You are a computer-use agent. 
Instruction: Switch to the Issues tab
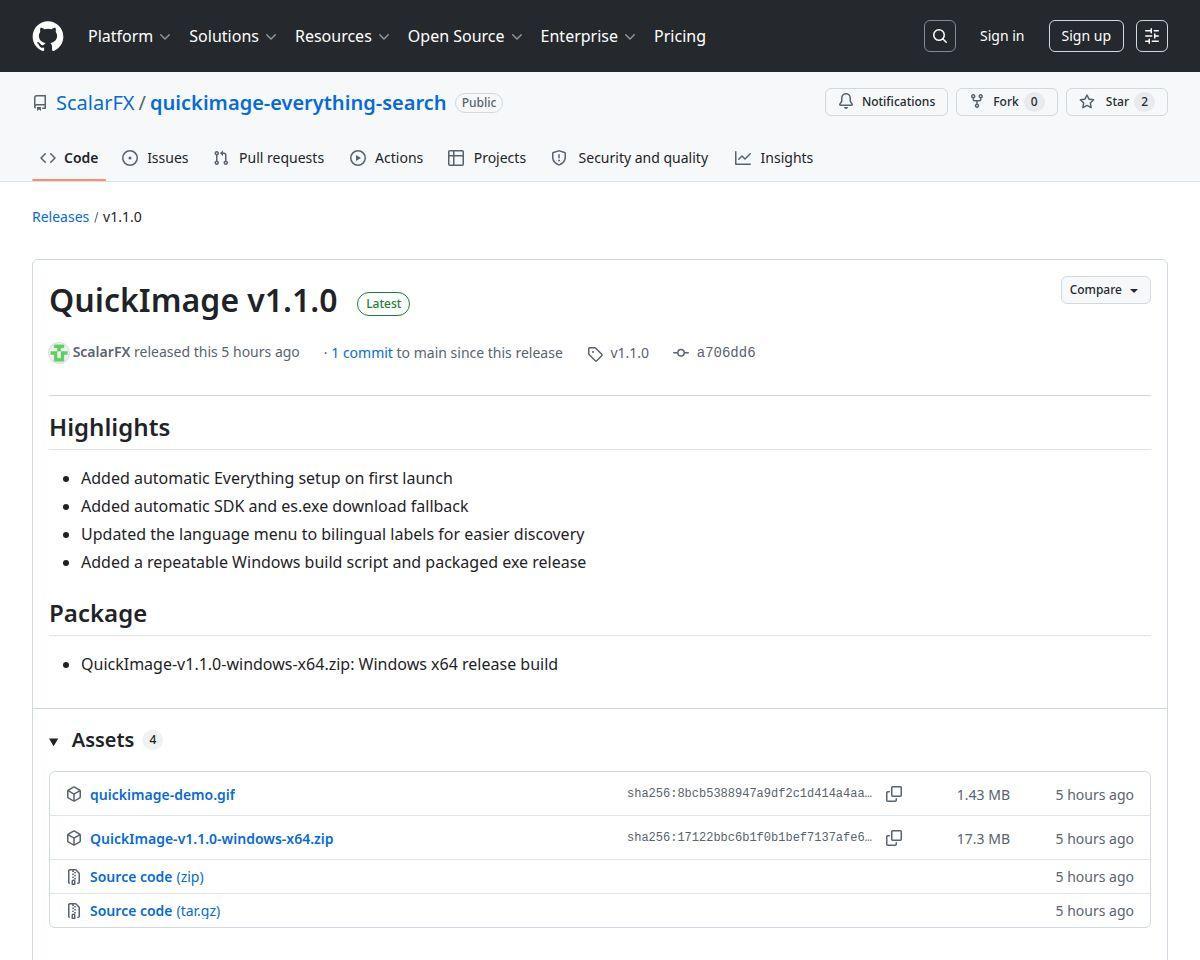(x=155, y=158)
